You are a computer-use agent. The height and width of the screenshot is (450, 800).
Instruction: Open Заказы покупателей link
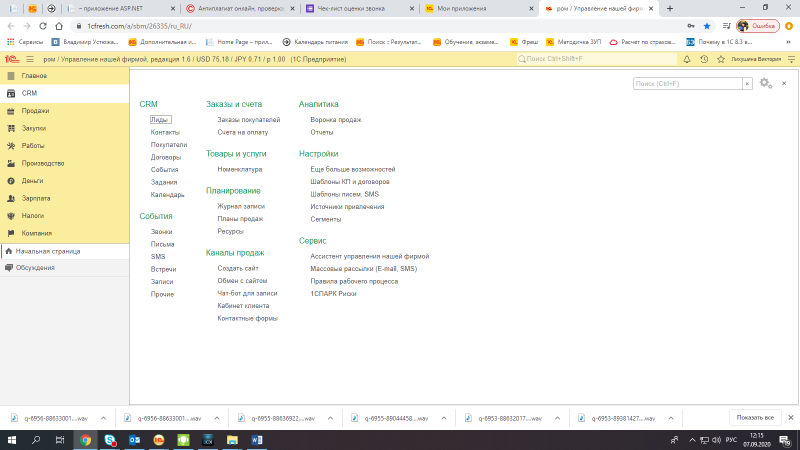pyautogui.click(x=248, y=120)
